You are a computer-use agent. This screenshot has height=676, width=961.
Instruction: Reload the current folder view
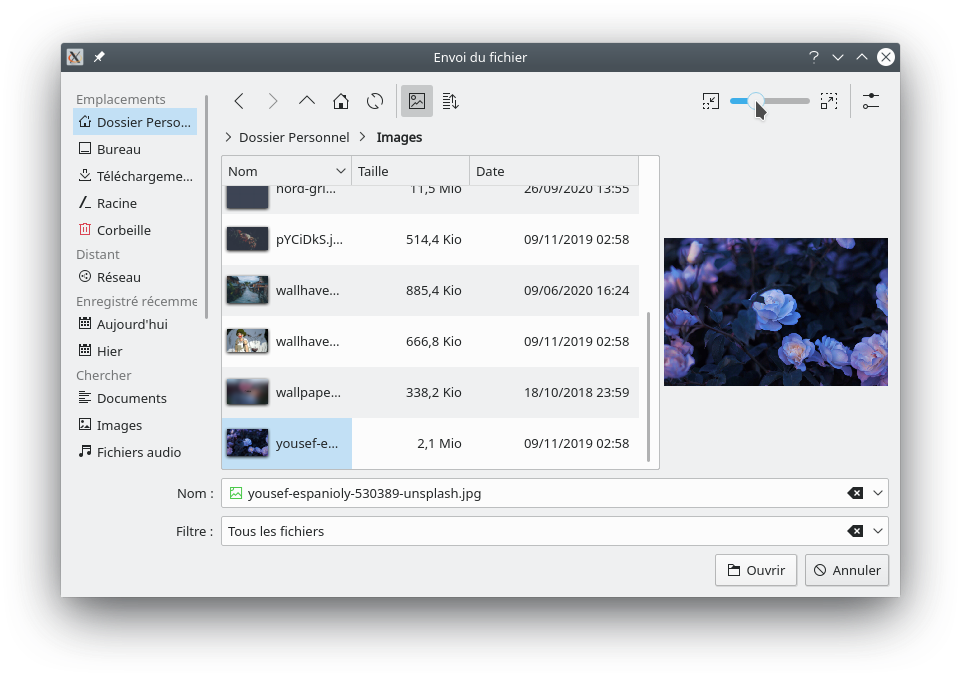pyautogui.click(x=375, y=101)
